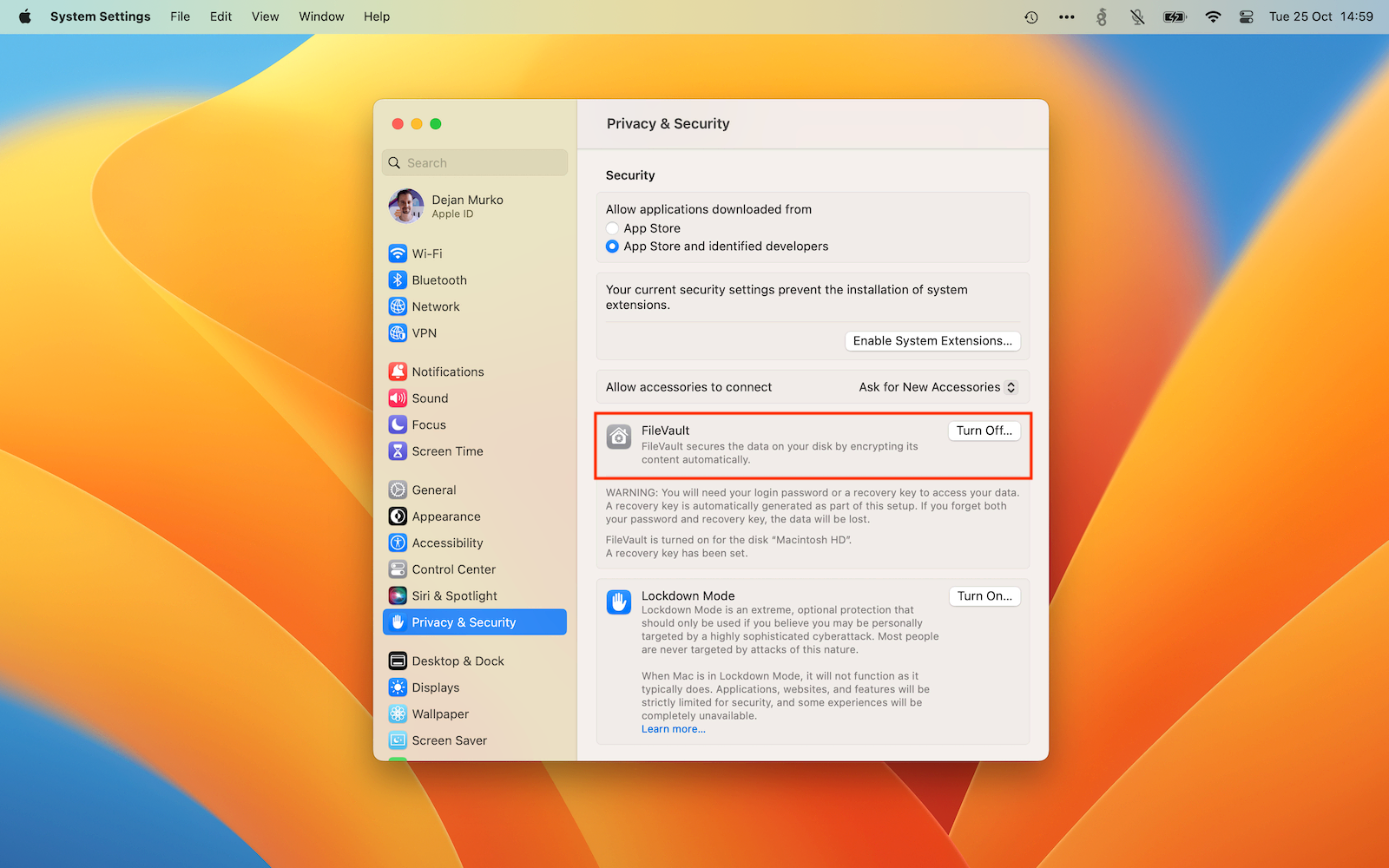Image resolution: width=1389 pixels, height=868 pixels.
Task: Click the battery icon in menu bar
Action: 1174,16
